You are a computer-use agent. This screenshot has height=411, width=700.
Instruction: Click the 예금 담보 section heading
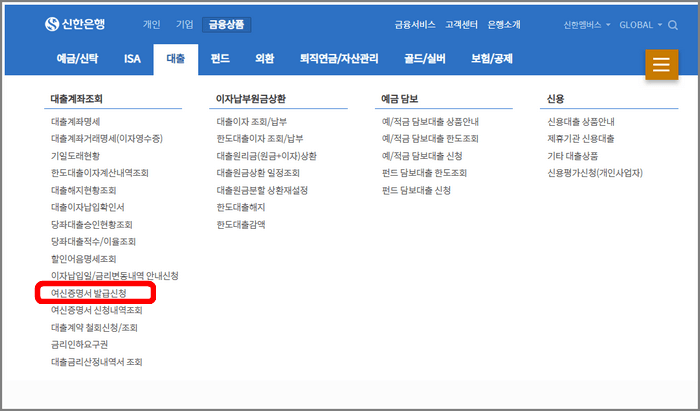pyautogui.click(x=400, y=99)
